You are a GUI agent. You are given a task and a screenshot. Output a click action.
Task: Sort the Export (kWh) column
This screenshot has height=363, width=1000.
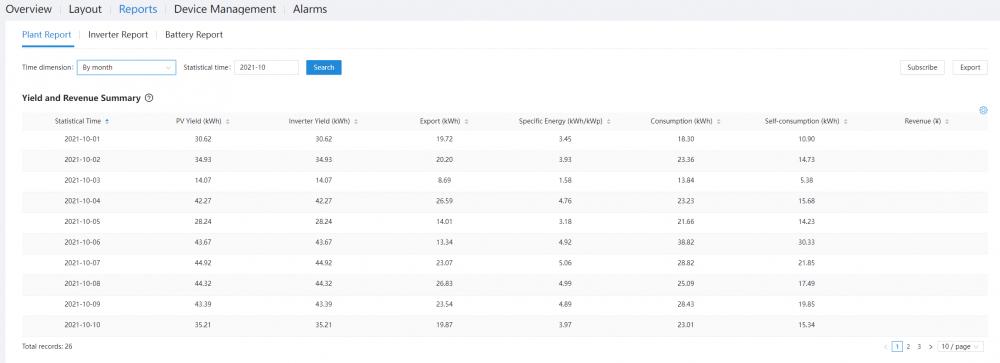[467, 121]
